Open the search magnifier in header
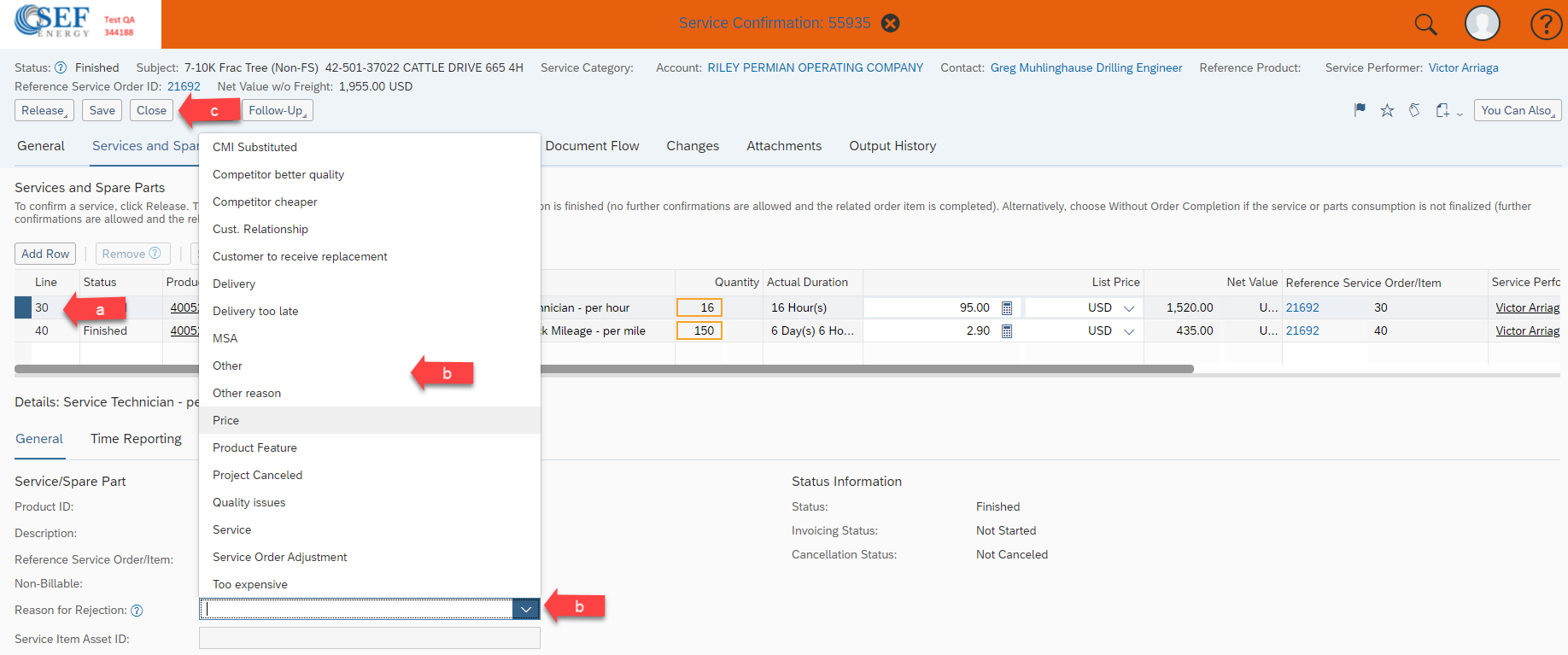Viewport: 1568px width, 655px height. point(1425,24)
